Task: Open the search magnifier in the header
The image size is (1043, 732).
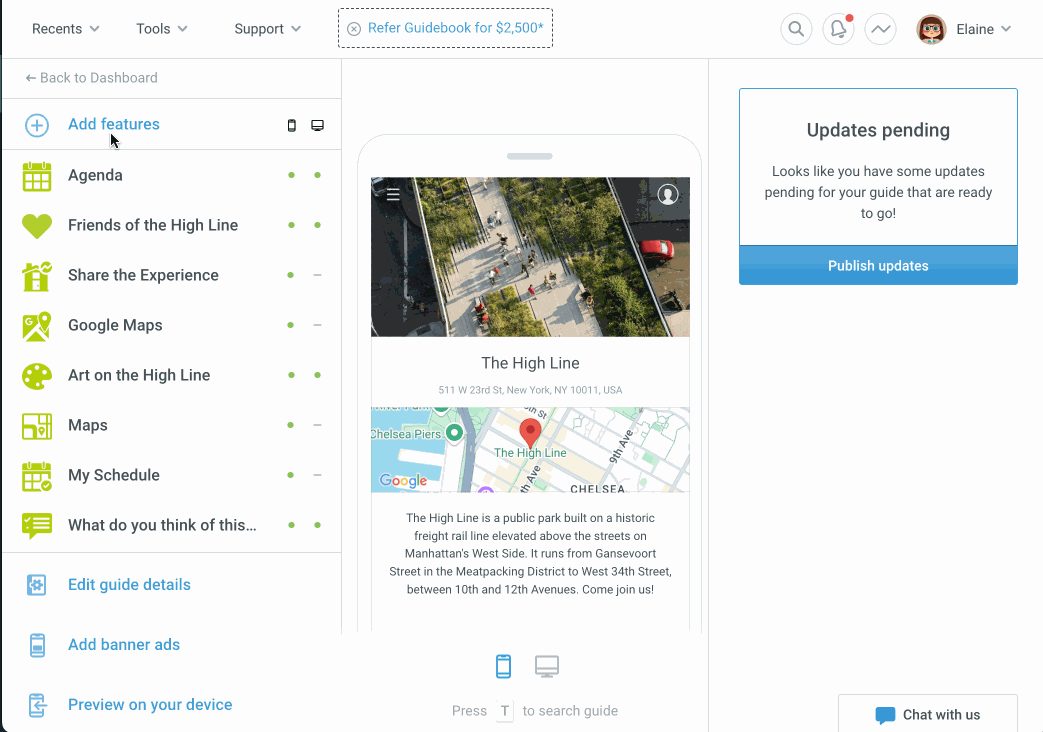Action: pos(796,29)
